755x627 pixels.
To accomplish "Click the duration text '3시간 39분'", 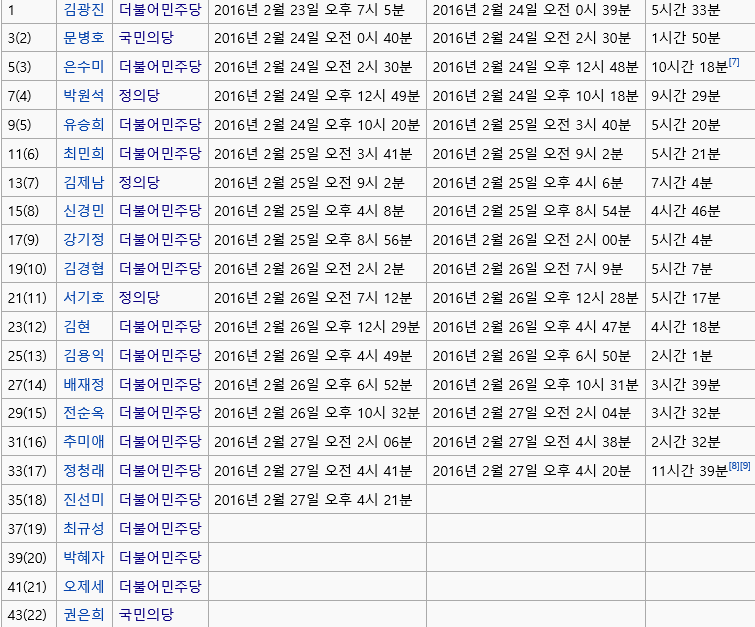I will (x=686, y=384).
